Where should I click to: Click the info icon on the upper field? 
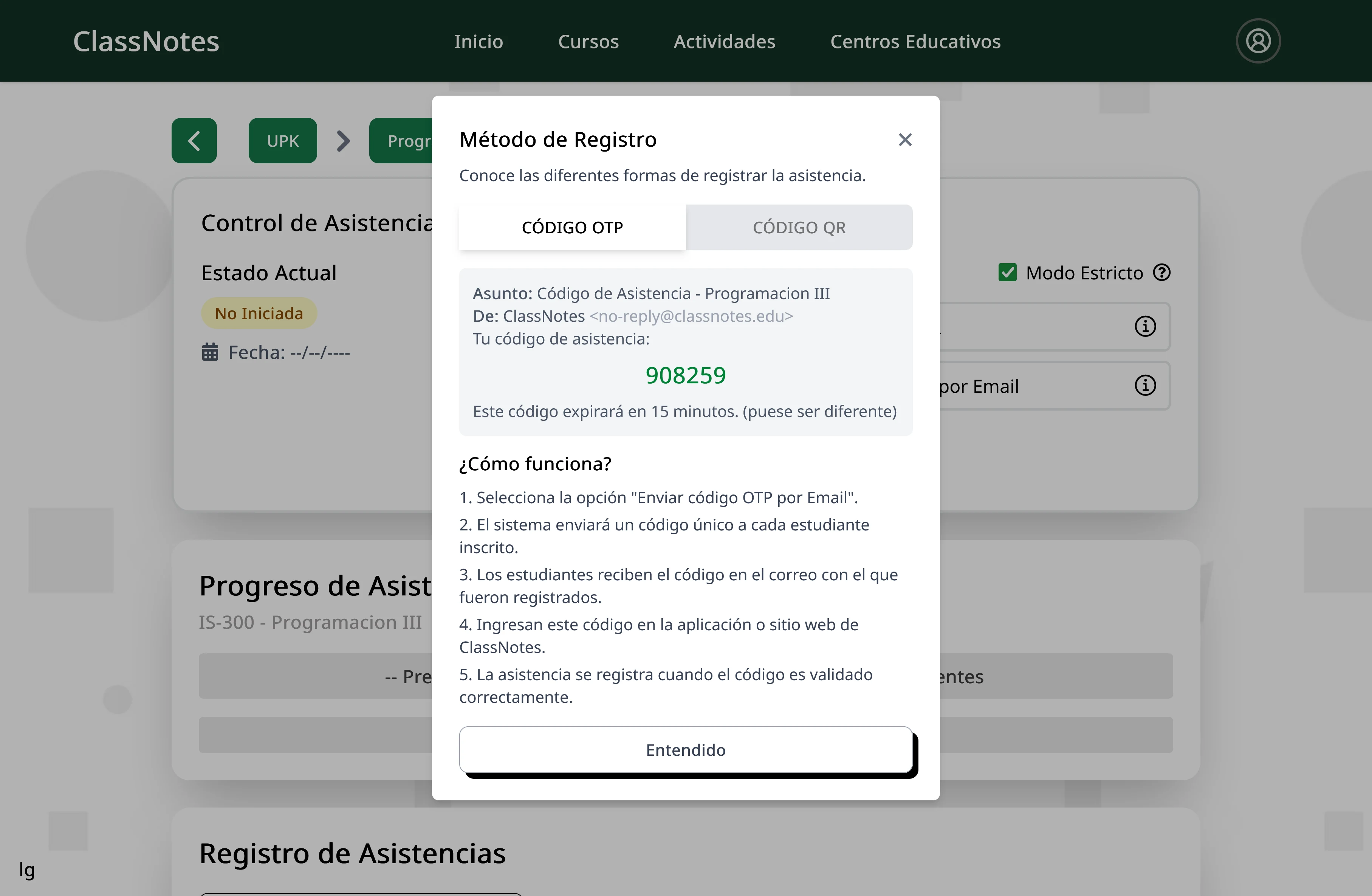1146,326
